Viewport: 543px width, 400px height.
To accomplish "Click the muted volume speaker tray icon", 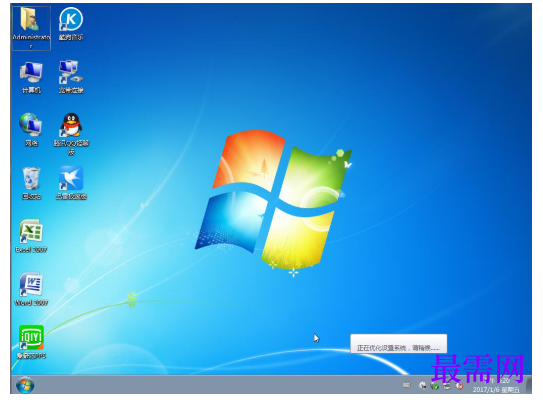I will [459, 385].
